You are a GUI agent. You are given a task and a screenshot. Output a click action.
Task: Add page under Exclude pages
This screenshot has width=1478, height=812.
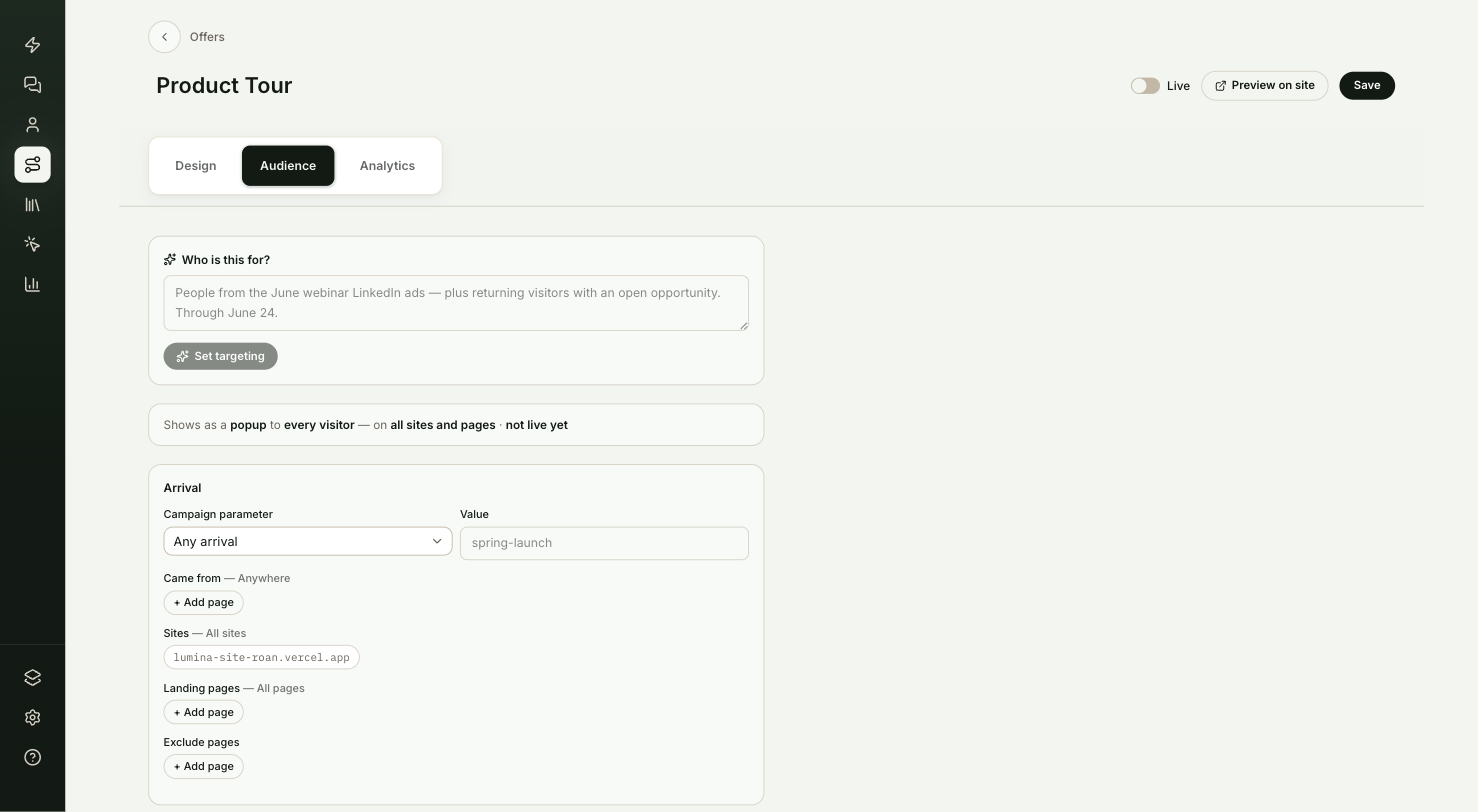pos(204,767)
